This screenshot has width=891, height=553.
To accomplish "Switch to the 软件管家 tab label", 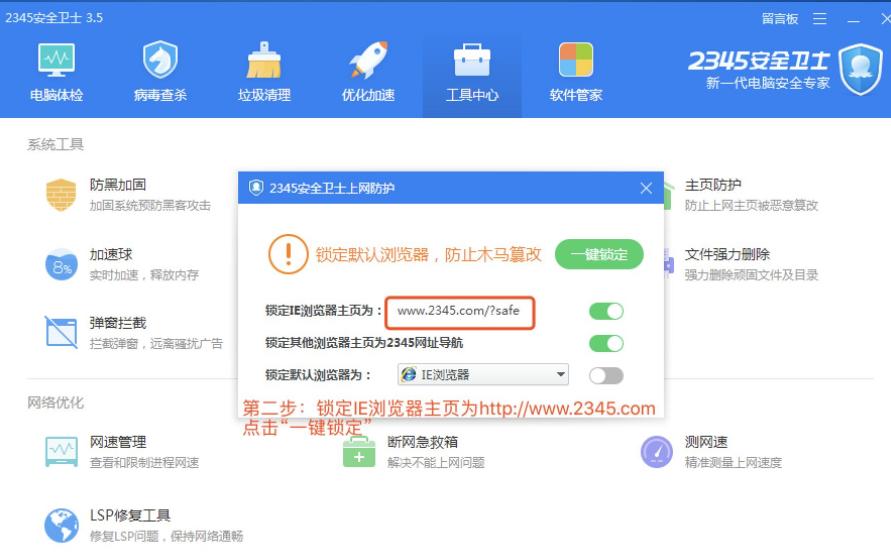I will point(576,95).
